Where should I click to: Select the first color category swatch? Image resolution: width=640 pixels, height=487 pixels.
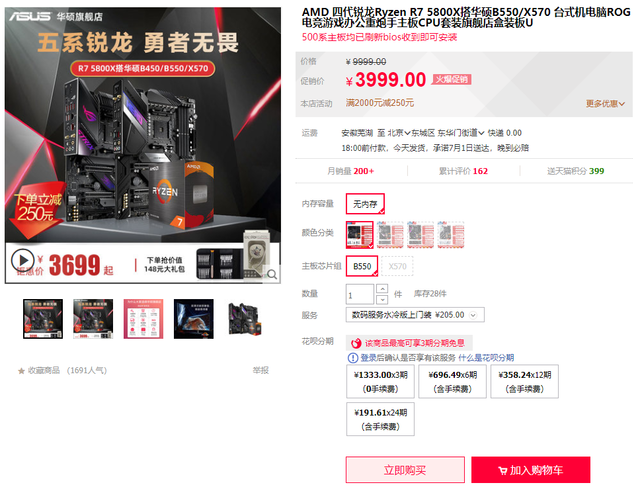360,235
